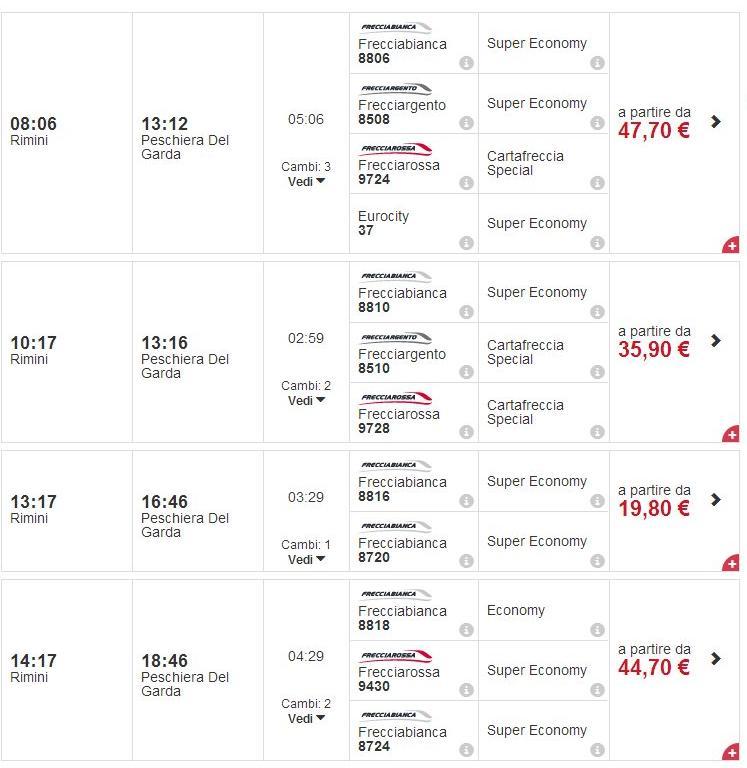Screen dimensions: 747x768
Task: Click red plus icon on 13:17 journey
Action: coord(731,563)
